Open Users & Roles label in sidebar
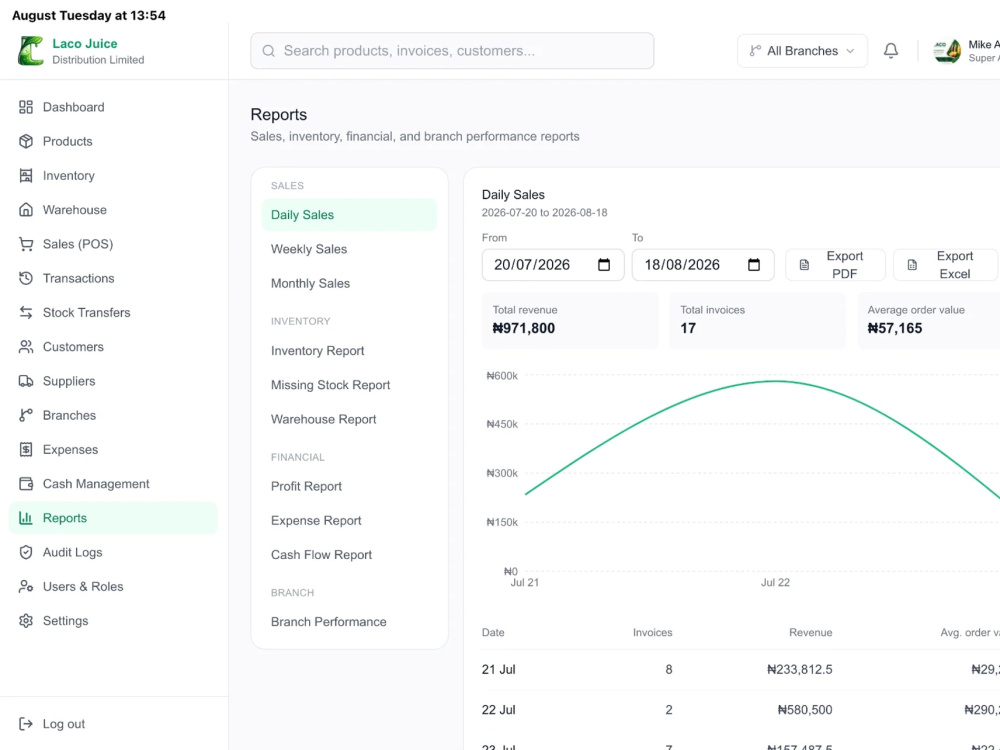 (x=83, y=587)
